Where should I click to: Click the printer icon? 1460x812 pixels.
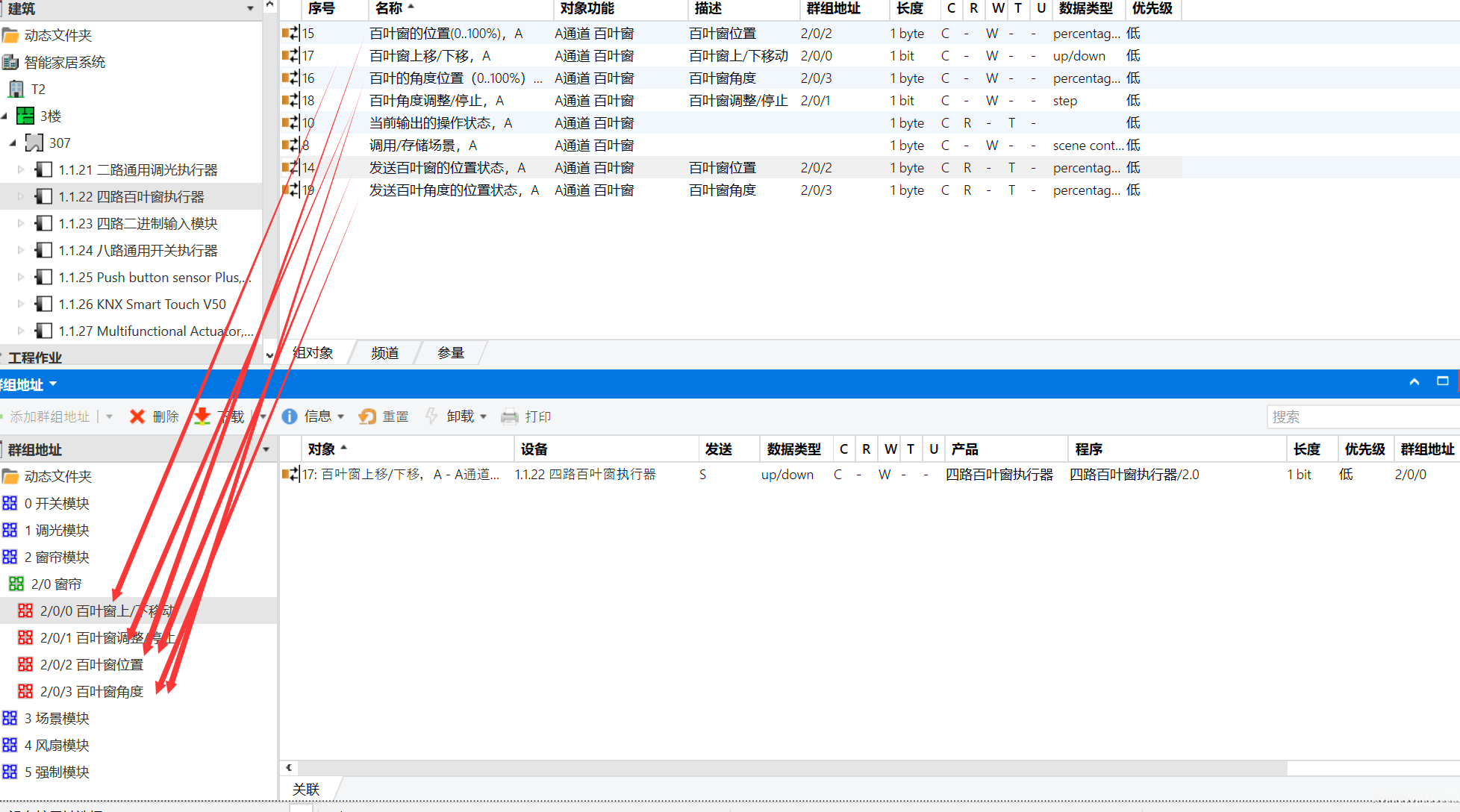tap(509, 416)
